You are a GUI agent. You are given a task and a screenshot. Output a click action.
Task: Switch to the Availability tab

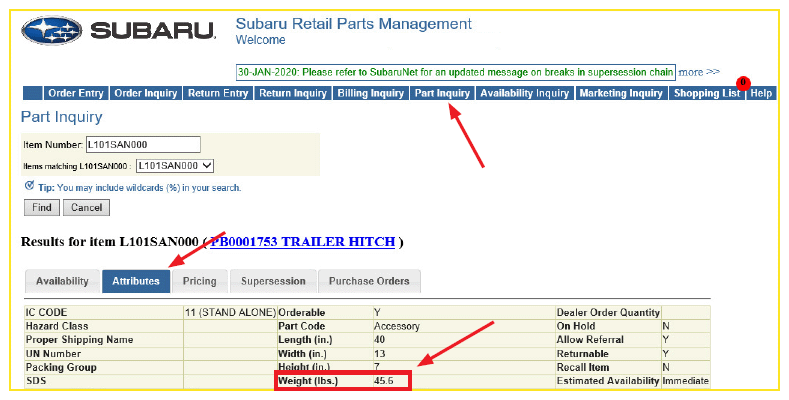pos(62,281)
